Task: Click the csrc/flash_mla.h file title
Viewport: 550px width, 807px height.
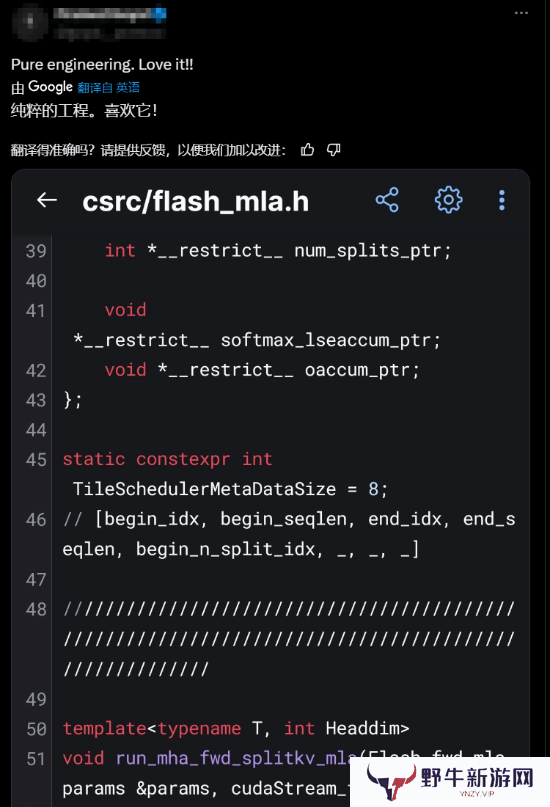Action: coord(196,201)
